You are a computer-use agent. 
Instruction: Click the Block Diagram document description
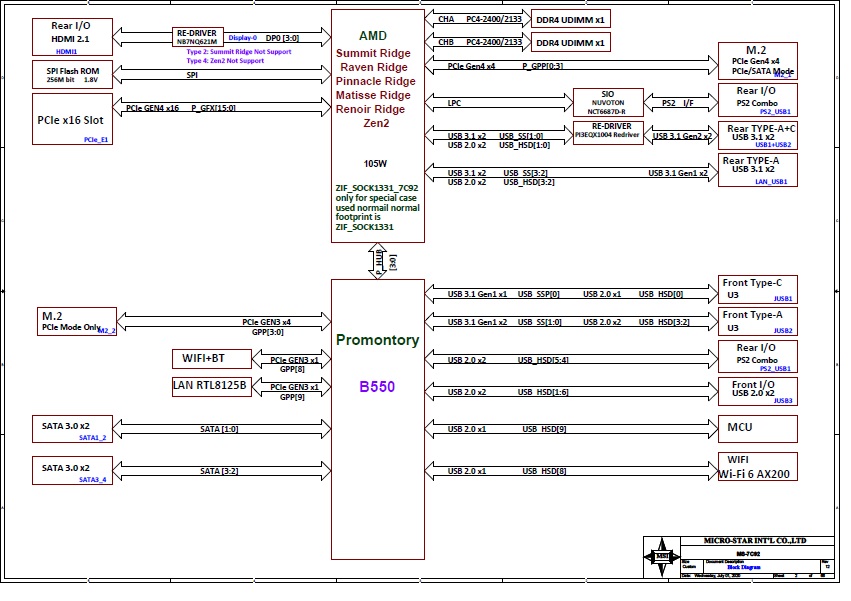point(744,567)
